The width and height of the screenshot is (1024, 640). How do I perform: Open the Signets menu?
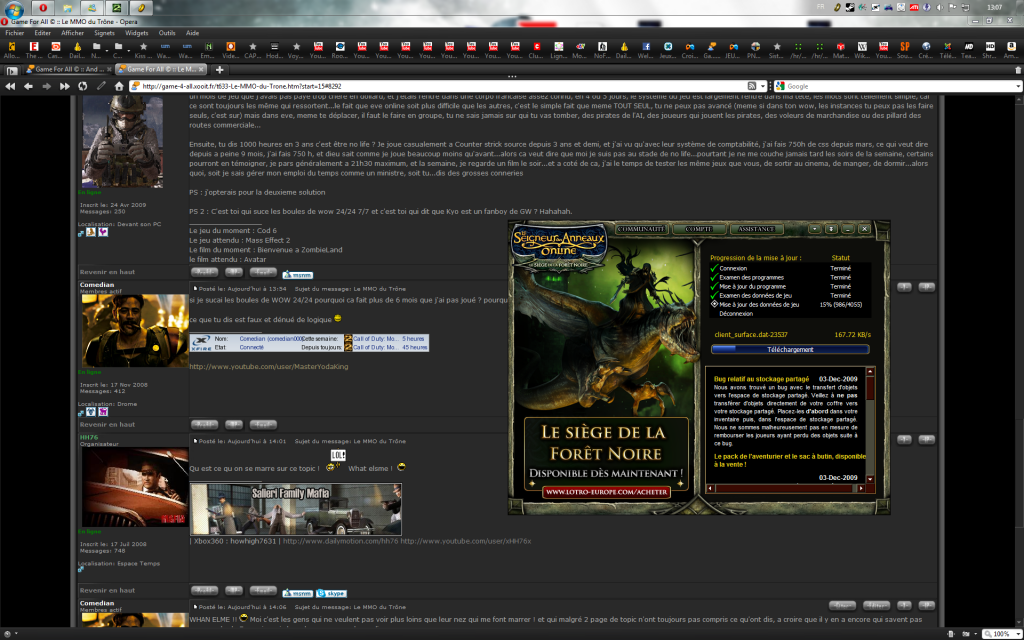pyautogui.click(x=104, y=33)
